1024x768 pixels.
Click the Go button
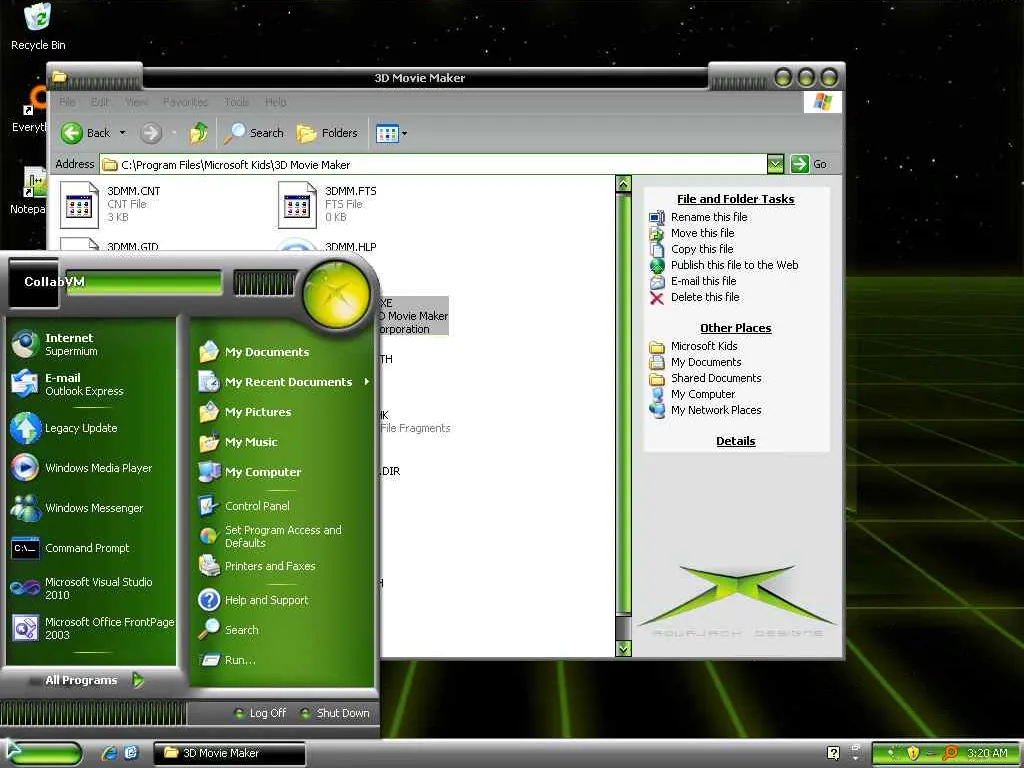click(x=809, y=164)
